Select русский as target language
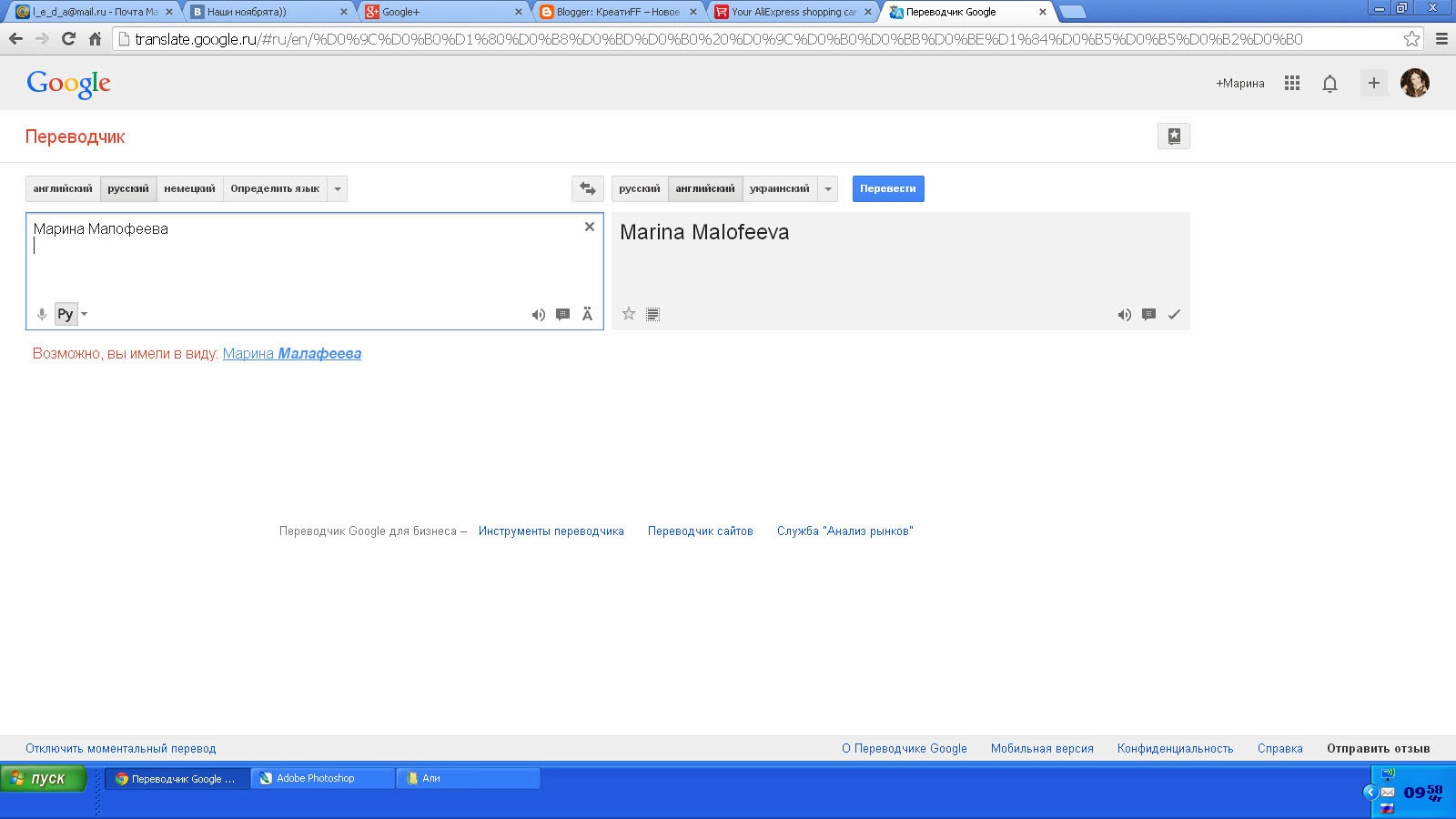Viewport: 1456px width, 819px height. pyautogui.click(x=640, y=188)
